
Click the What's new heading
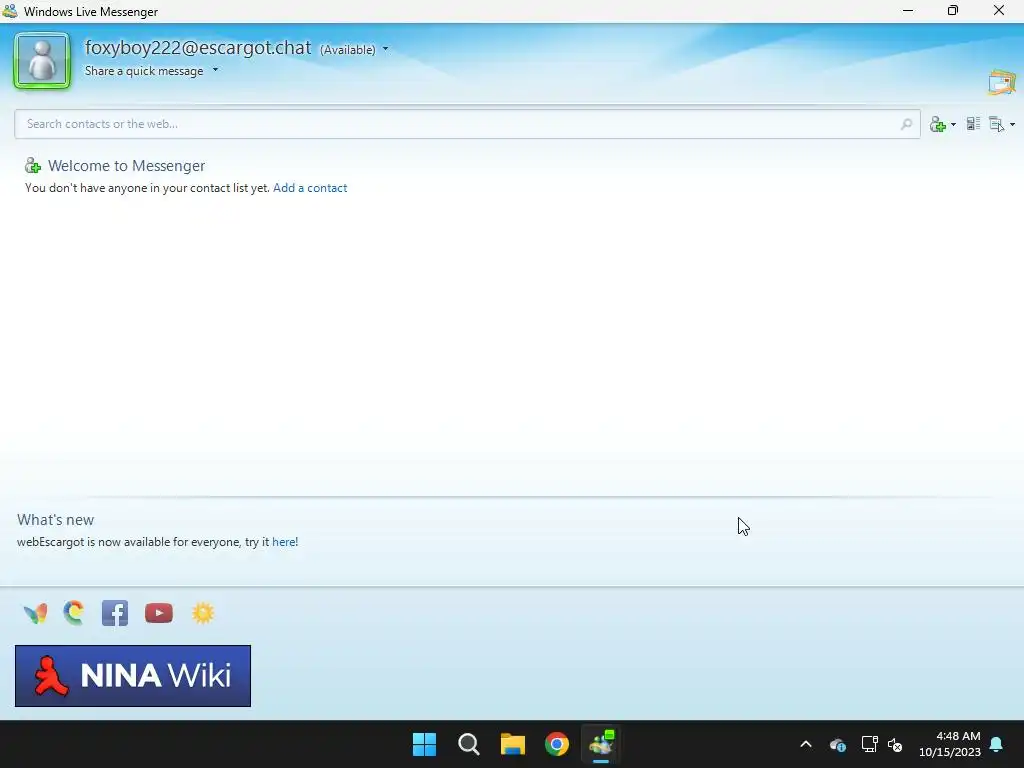point(56,520)
